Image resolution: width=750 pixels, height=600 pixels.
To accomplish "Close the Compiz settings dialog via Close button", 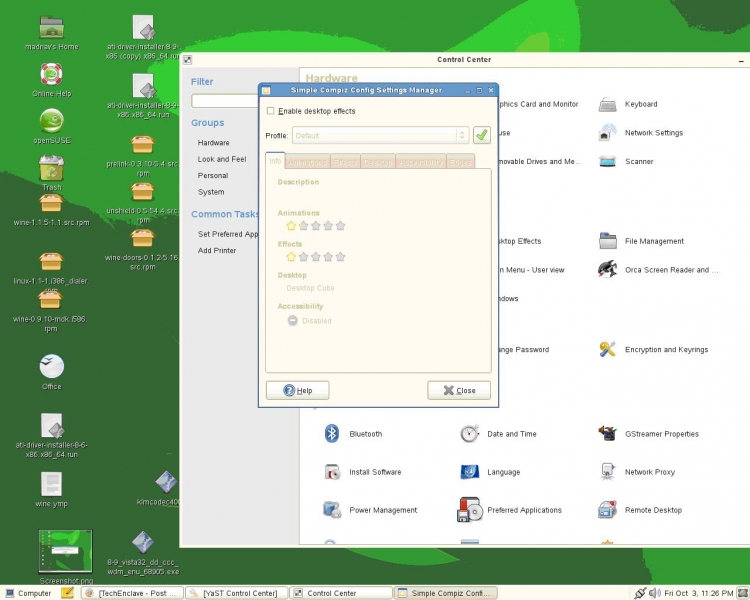I will [459, 390].
